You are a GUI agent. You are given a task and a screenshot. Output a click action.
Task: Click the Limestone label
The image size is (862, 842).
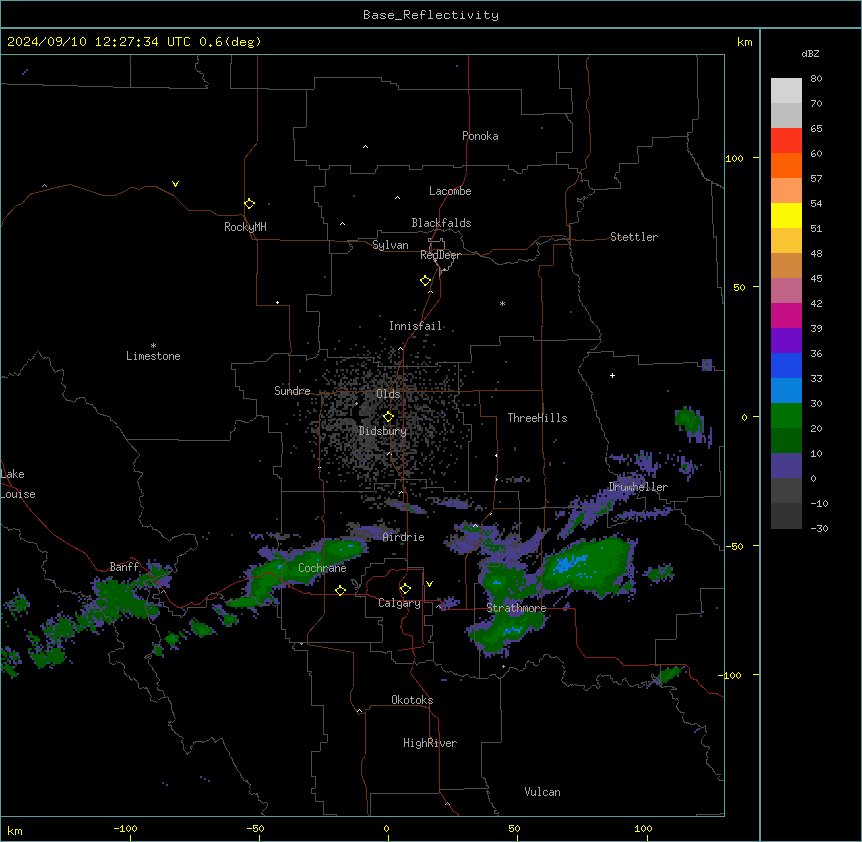click(x=153, y=356)
